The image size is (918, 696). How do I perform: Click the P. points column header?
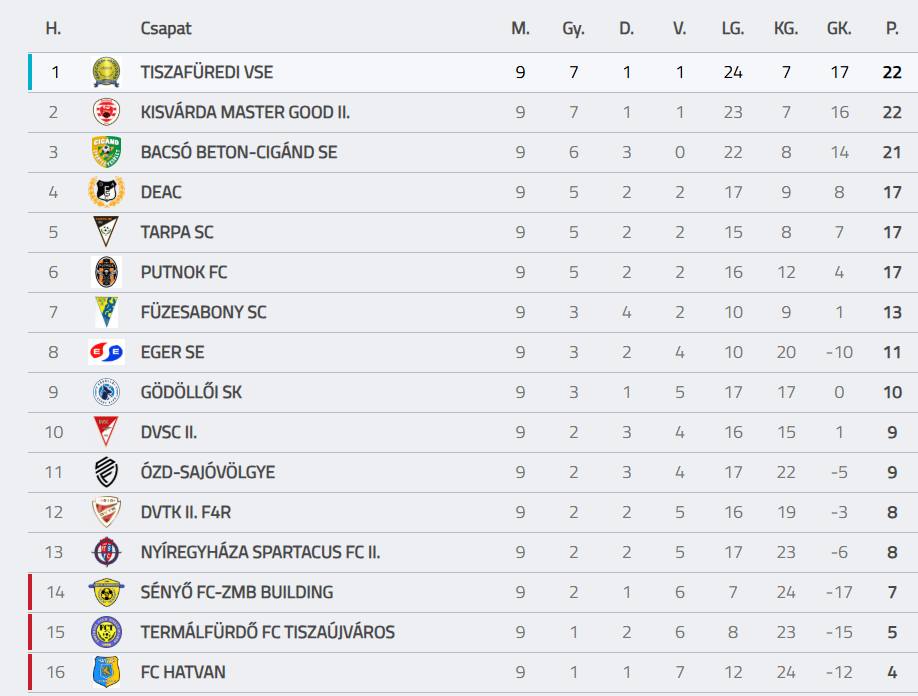coord(892,29)
